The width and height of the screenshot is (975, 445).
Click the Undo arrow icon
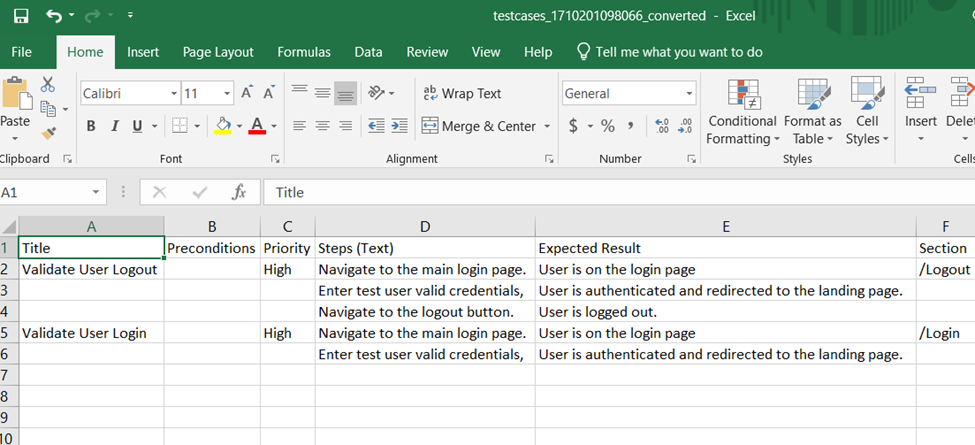pyautogui.click(x=54, y=16)
